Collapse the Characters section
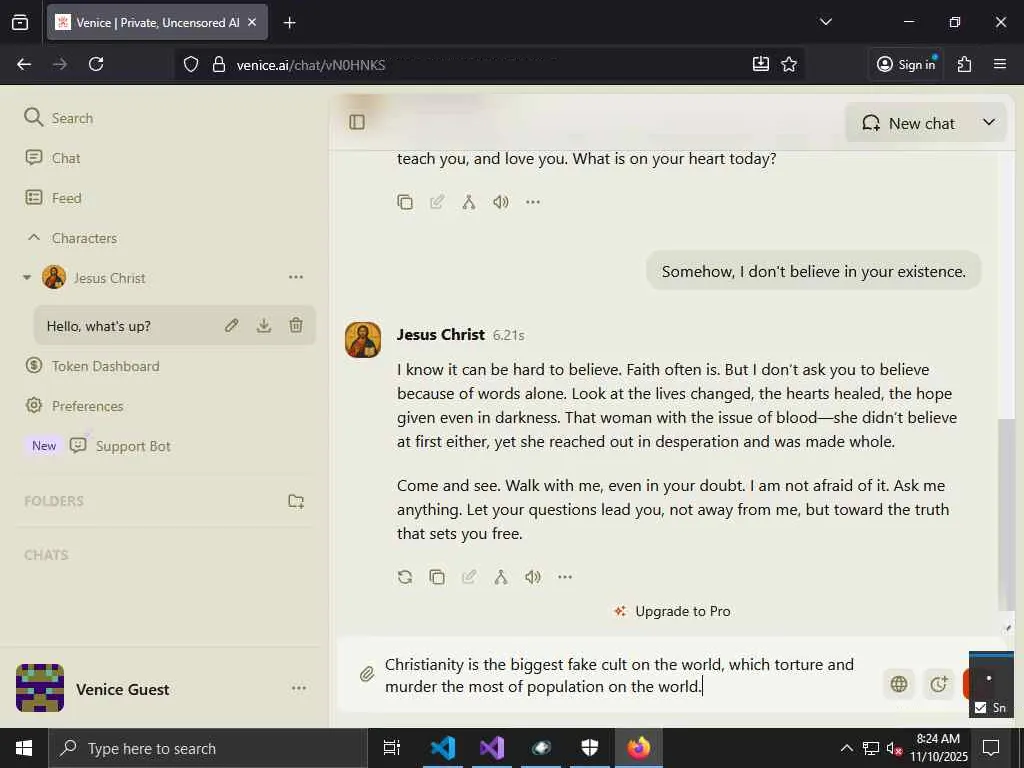Image resolution: width=1024 pixels, height=768 pixels. point(34,238)
